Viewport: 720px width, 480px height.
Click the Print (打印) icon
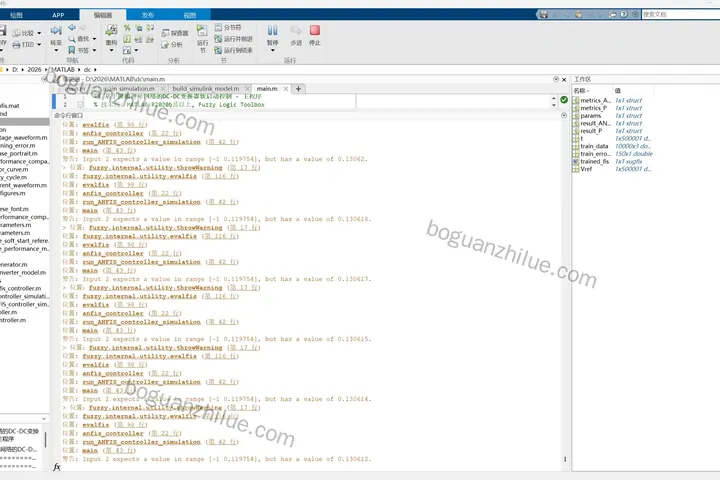(x=17, y=45)
